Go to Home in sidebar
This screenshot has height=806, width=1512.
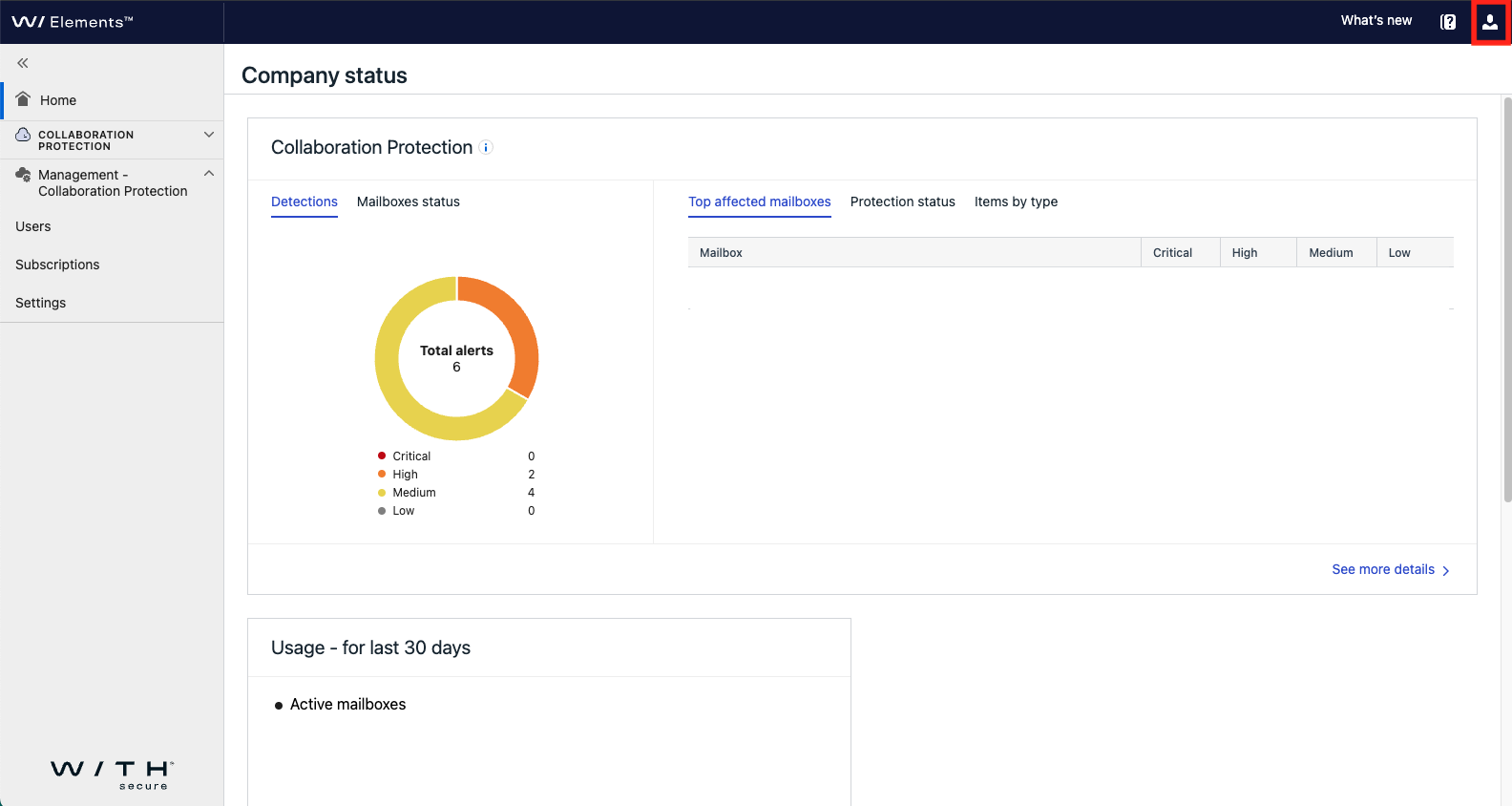112,100
